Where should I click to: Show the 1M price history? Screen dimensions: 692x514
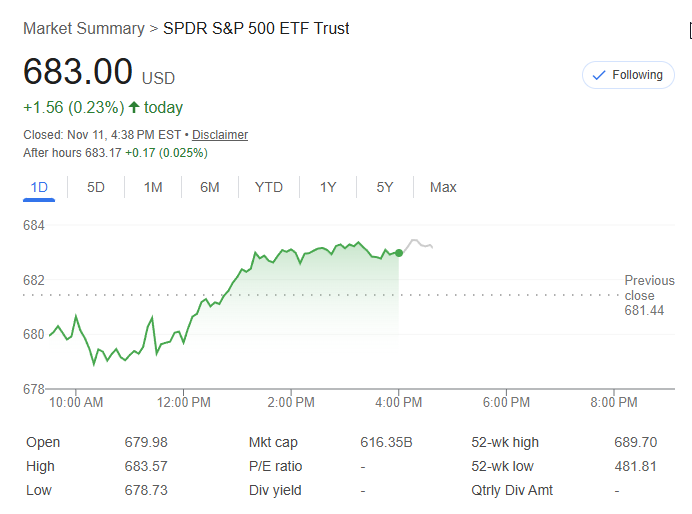(153, 187)
